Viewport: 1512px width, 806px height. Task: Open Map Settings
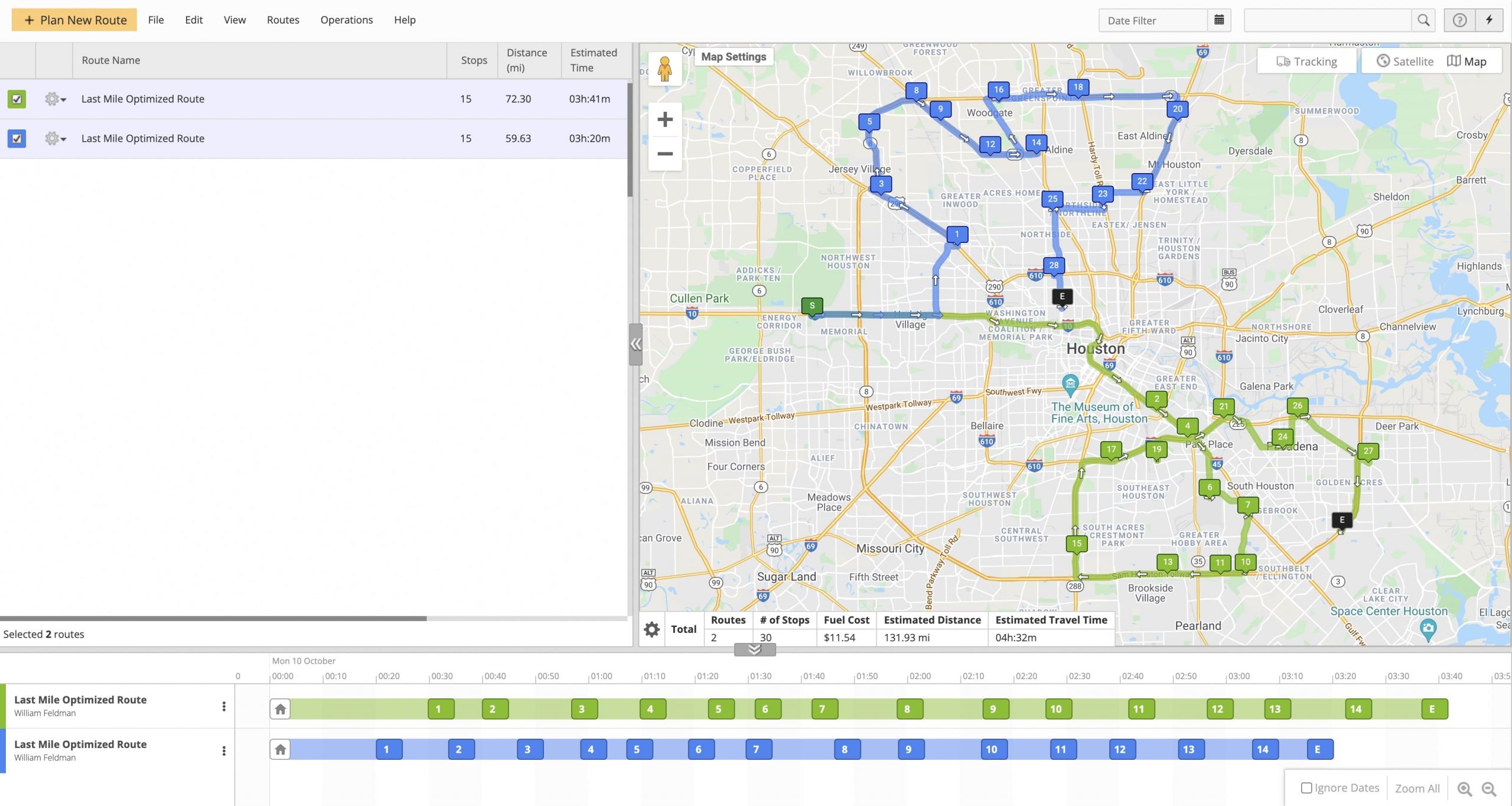point(734,57)
